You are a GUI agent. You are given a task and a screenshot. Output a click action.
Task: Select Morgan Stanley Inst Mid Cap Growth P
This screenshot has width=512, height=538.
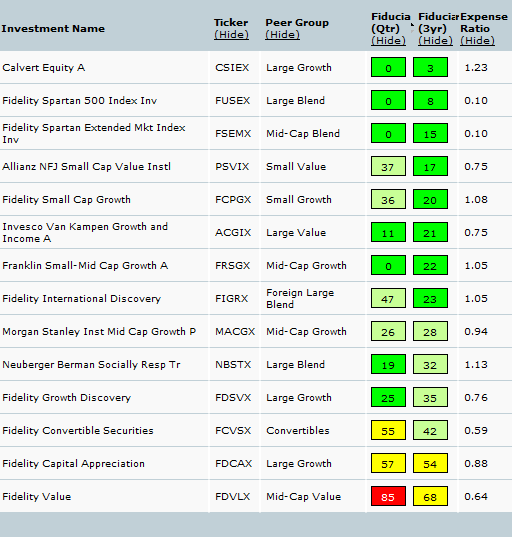click(99, 331)
